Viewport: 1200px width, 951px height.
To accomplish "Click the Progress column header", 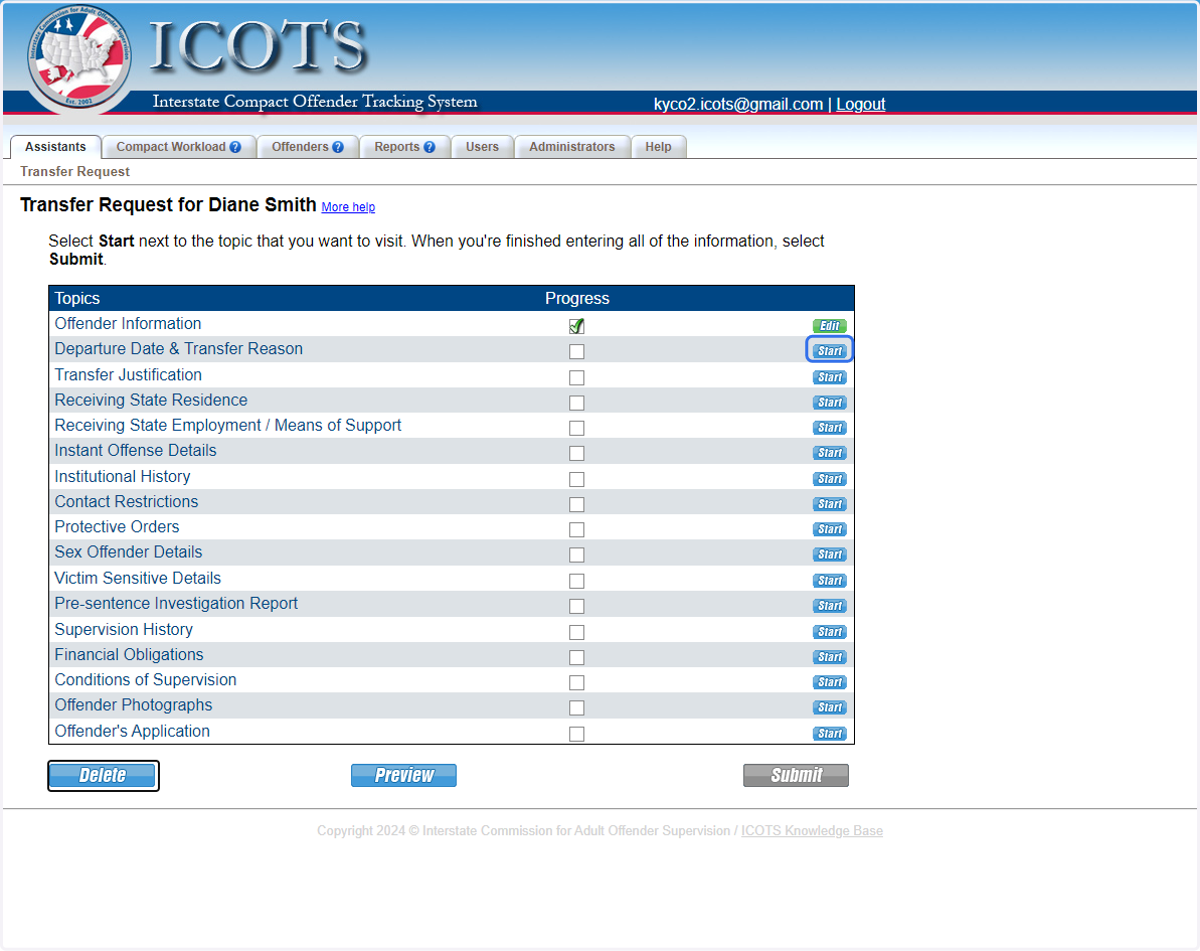I will coord(577,298).
